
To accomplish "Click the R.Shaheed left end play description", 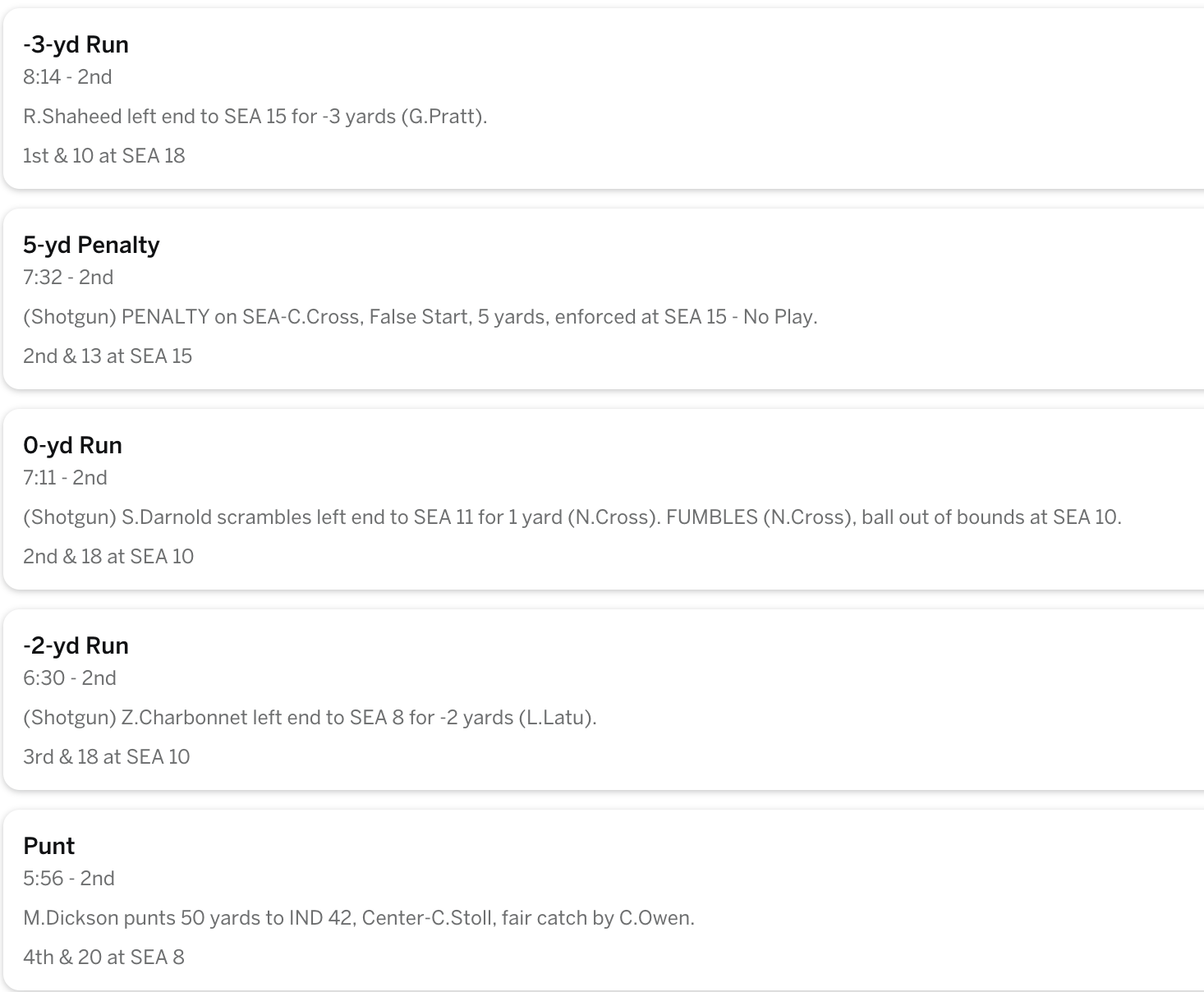I will click(x=255, y=117).
